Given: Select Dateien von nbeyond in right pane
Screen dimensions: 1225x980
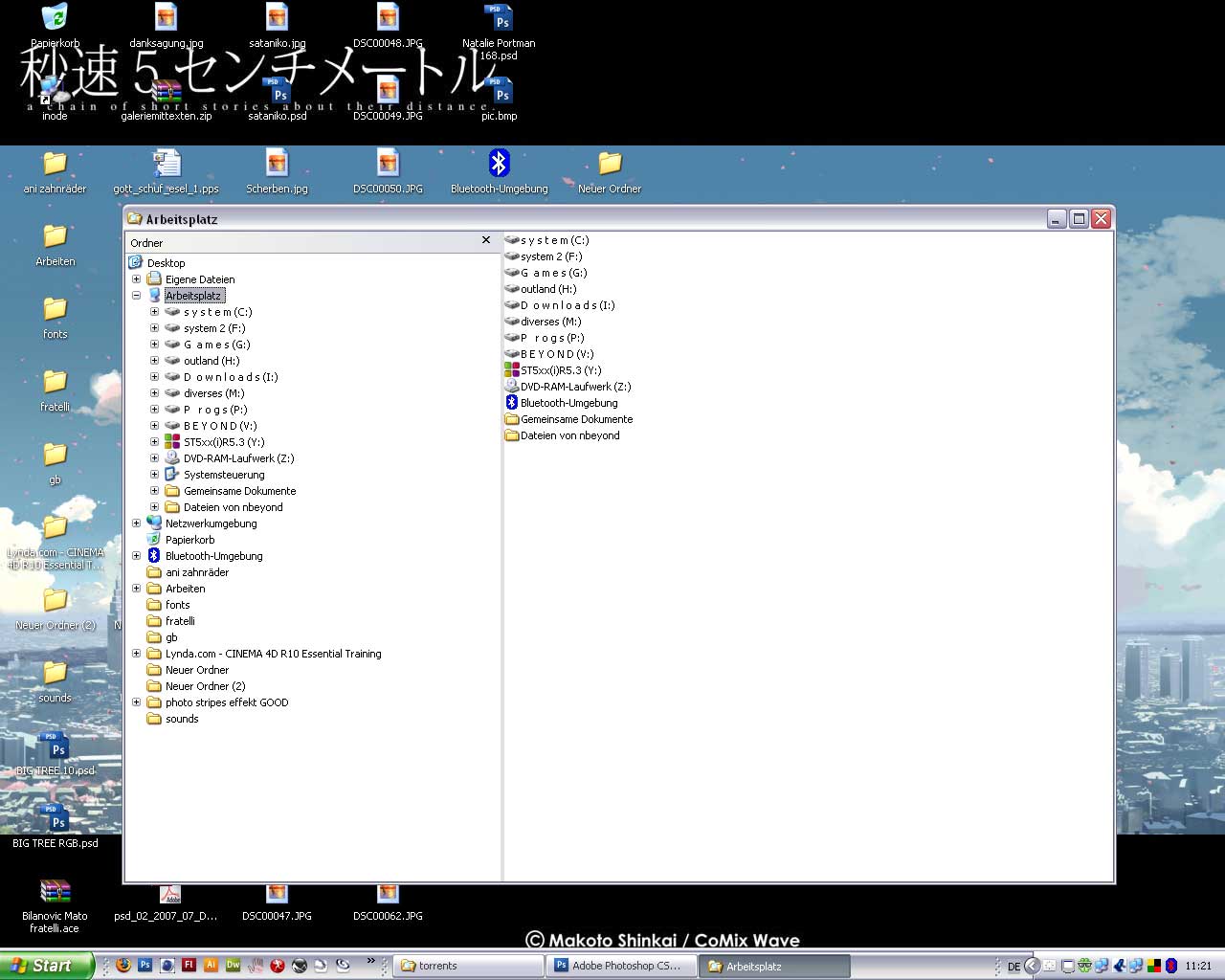Looking at the screenshot, I should point(563,435).
